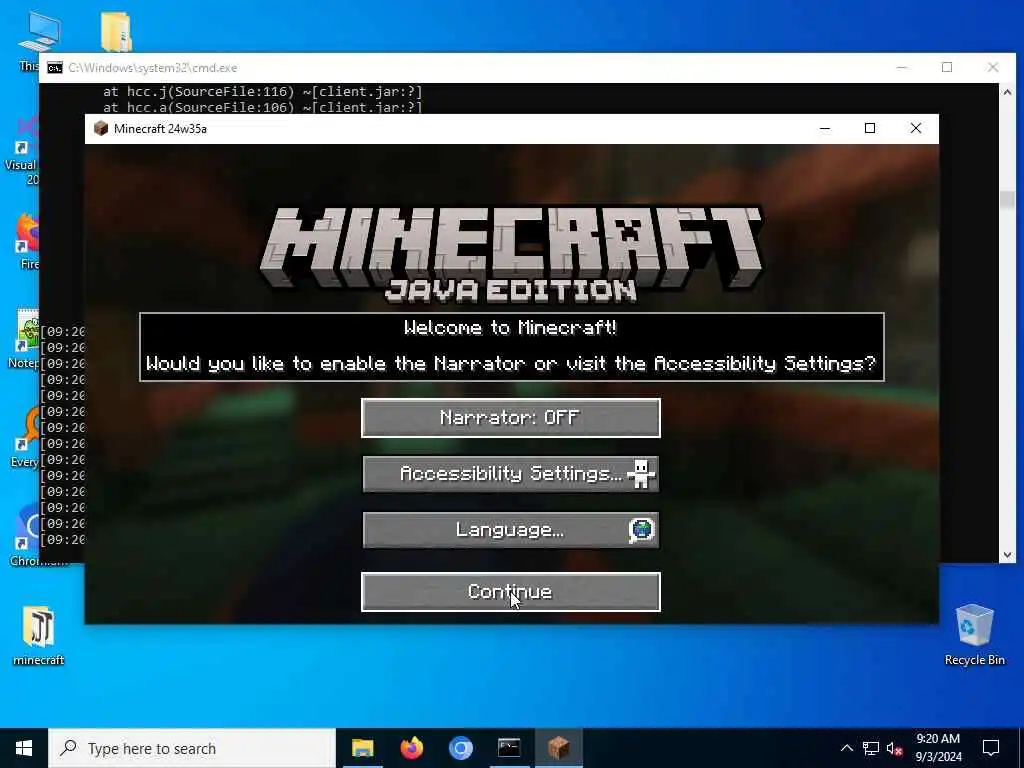This screenshot has height=768, width=1024.
Task: Click Continue on the welcome screen
Action: pos(511,592)
